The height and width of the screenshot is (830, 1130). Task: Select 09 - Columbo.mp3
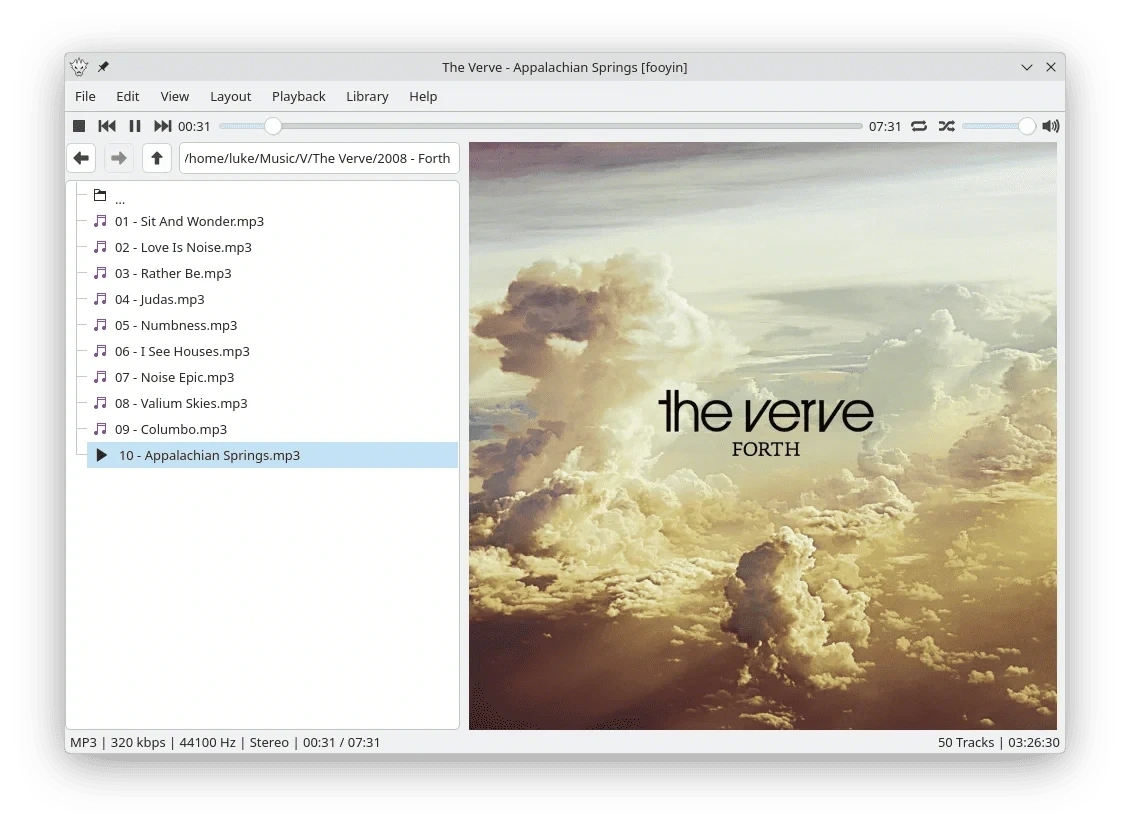(171, 429)
